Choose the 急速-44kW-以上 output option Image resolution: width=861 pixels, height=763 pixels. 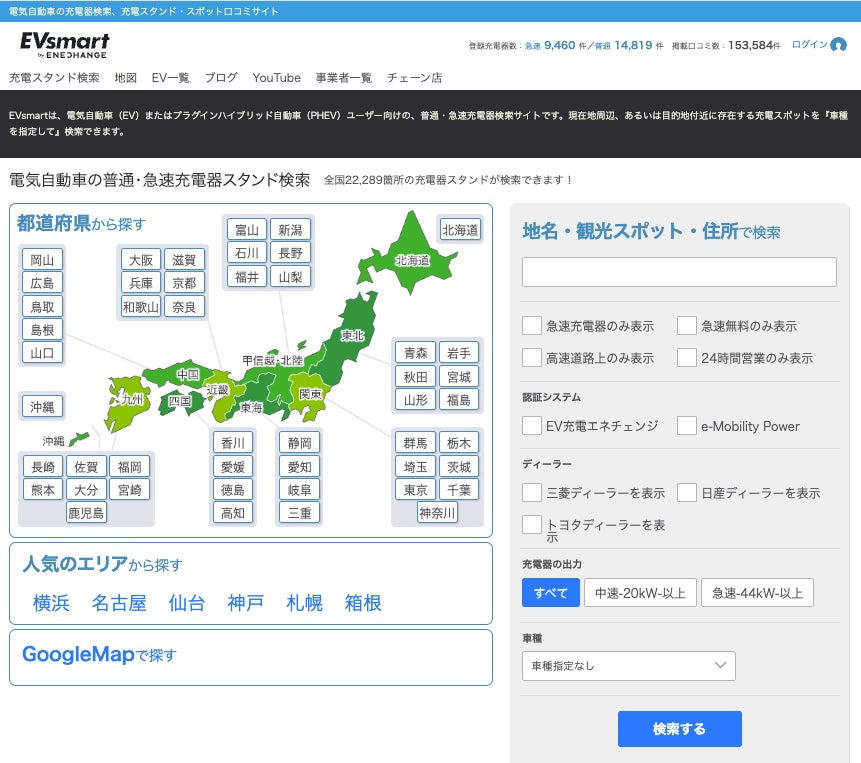[x=757, y=593]
